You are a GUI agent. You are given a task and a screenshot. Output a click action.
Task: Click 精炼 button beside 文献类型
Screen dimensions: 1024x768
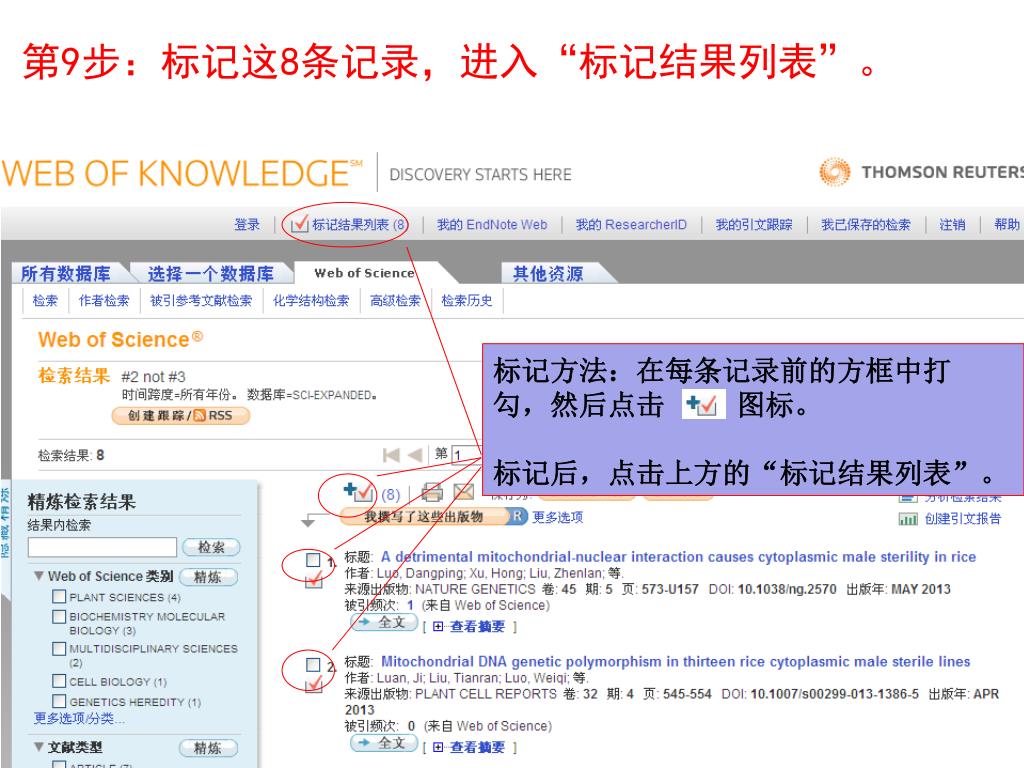pos(207,748)
